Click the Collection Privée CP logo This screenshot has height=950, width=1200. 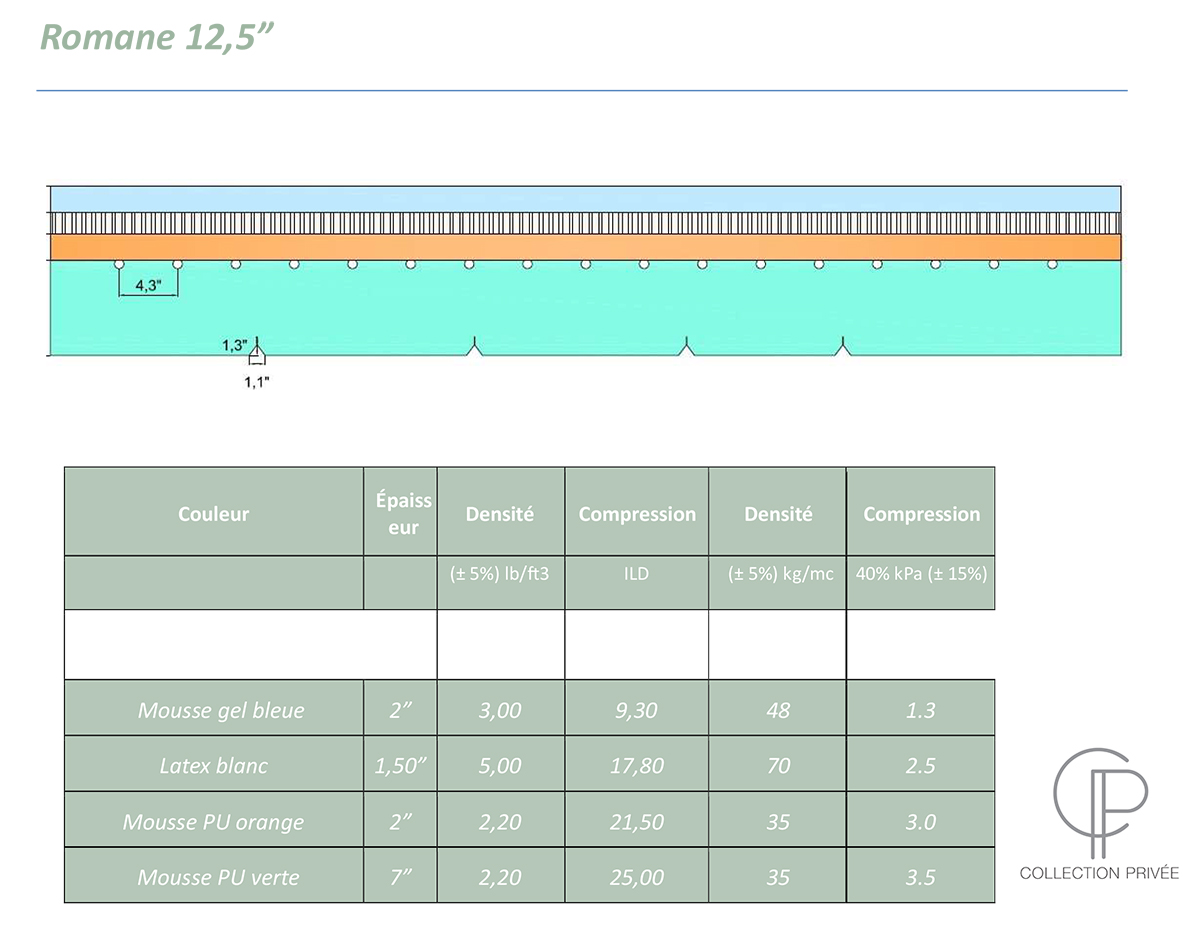click(1099, 800)
